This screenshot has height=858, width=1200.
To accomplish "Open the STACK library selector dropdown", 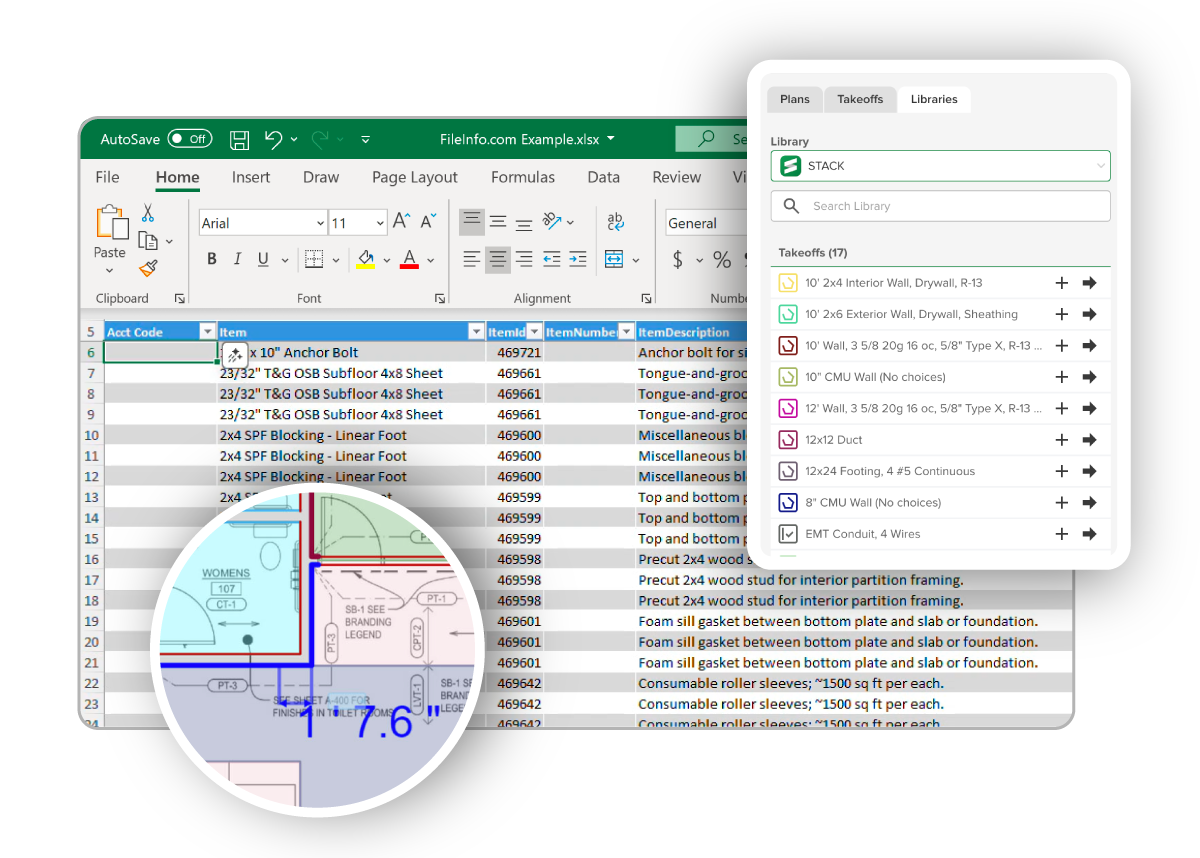I will (x=1099, y=165).
